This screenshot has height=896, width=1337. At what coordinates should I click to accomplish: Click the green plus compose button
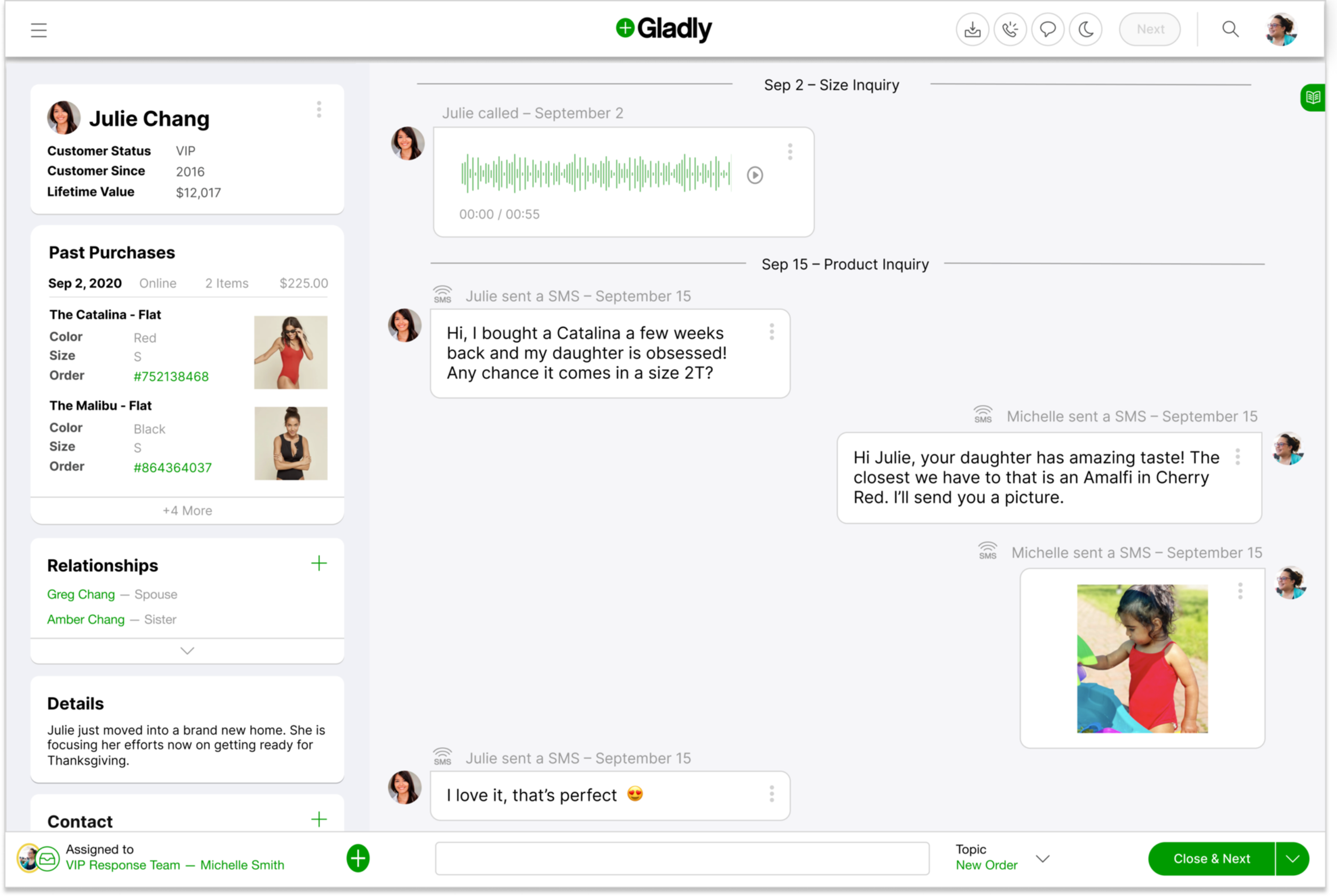358,858
